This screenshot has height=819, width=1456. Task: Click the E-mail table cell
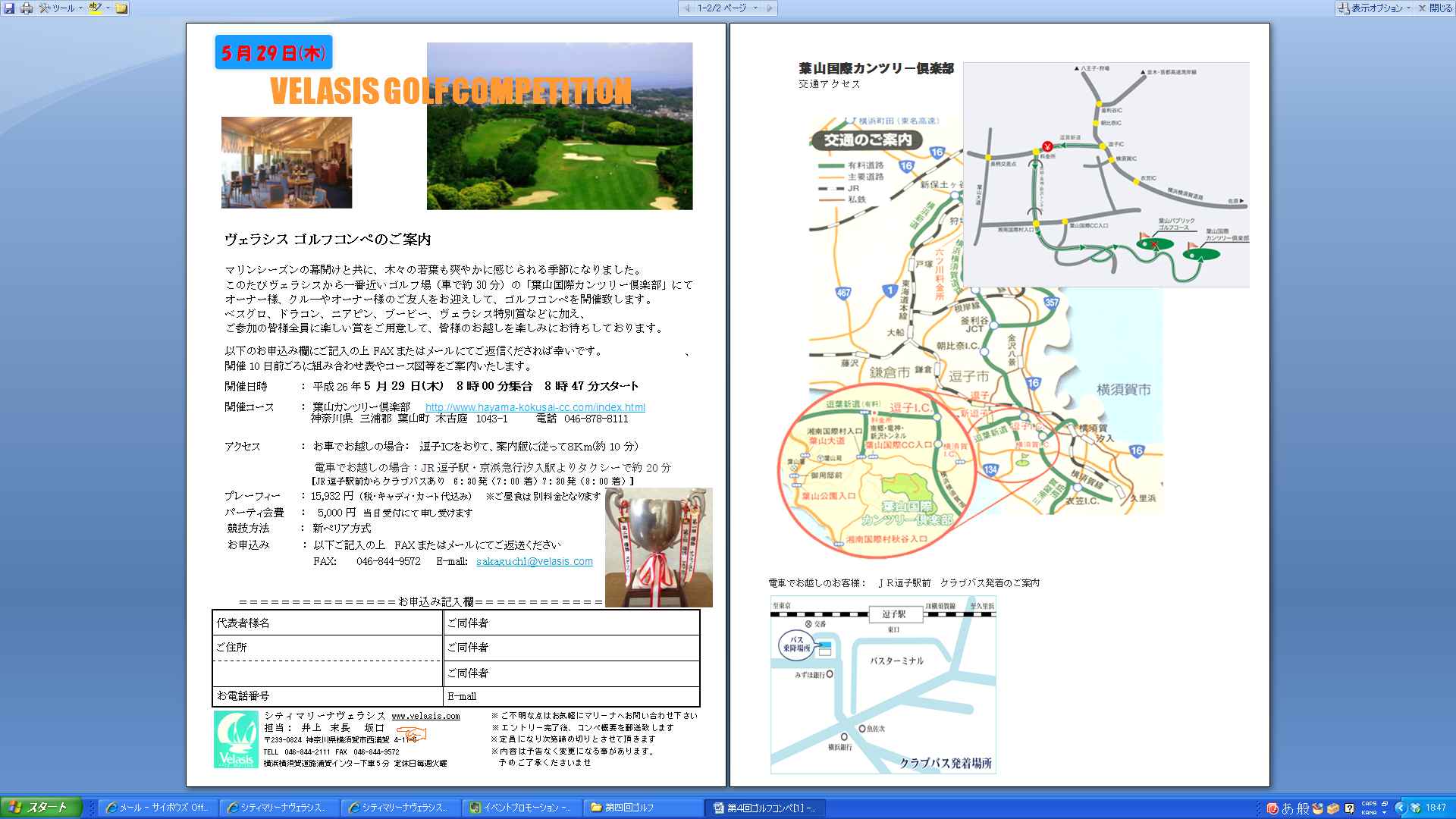click(571, 696)
